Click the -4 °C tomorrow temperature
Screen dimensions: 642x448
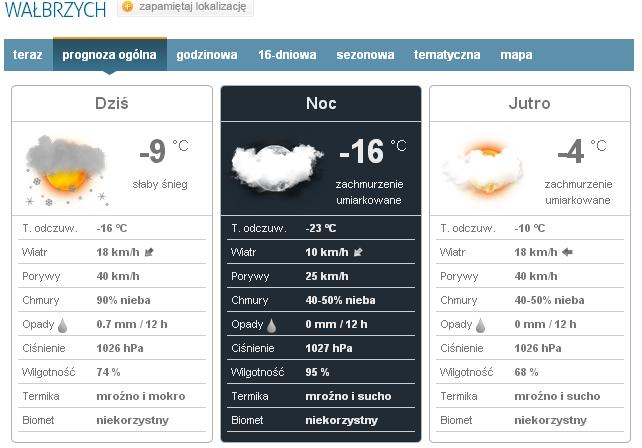(x=582, y=151)
